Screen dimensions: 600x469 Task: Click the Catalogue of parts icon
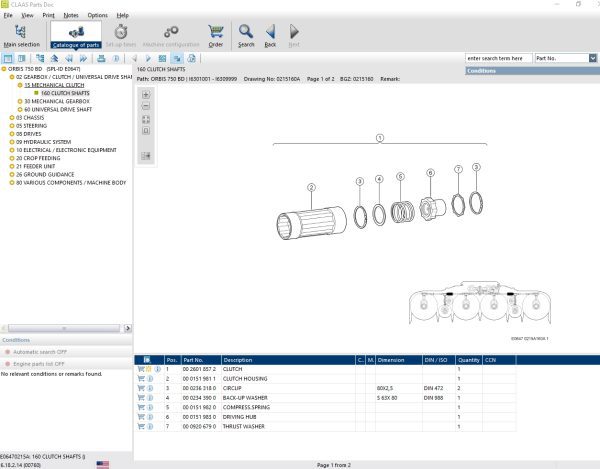click(76, 33)
